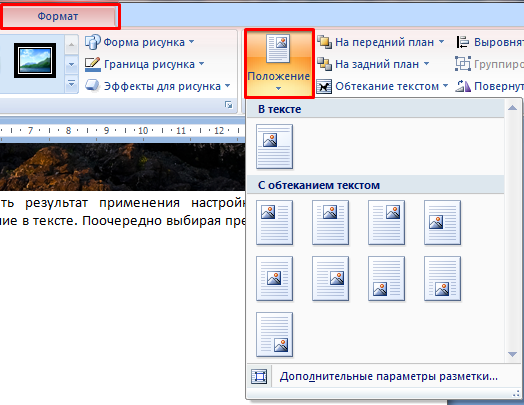
Task: Click the Положение button
Action: click(279, 63)
